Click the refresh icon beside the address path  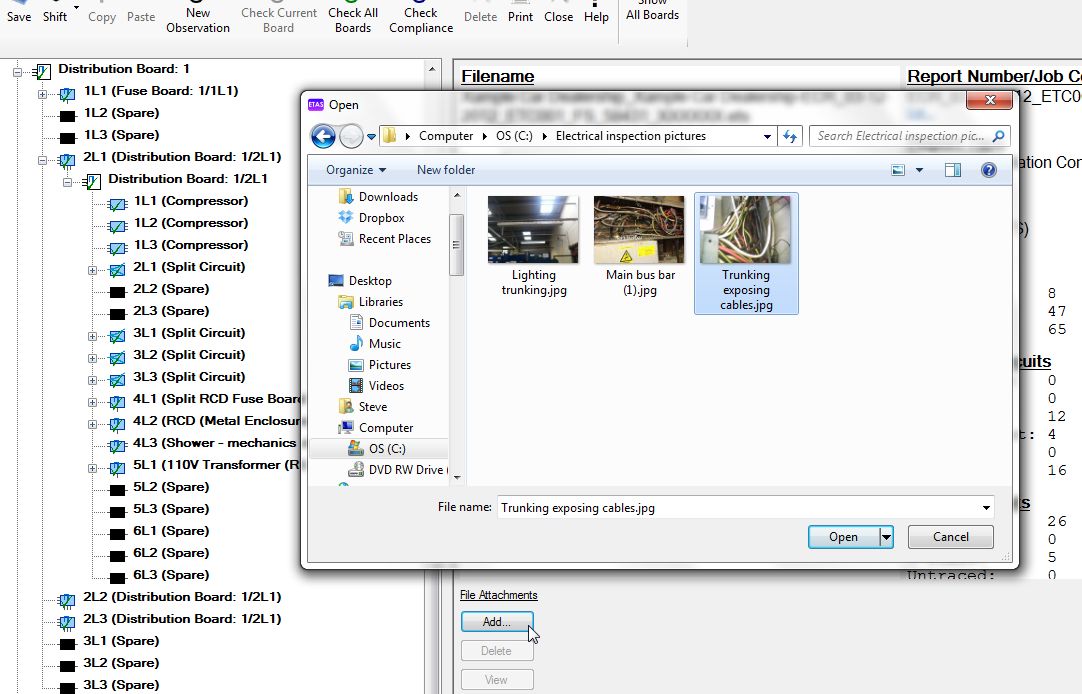click(790, 136)
